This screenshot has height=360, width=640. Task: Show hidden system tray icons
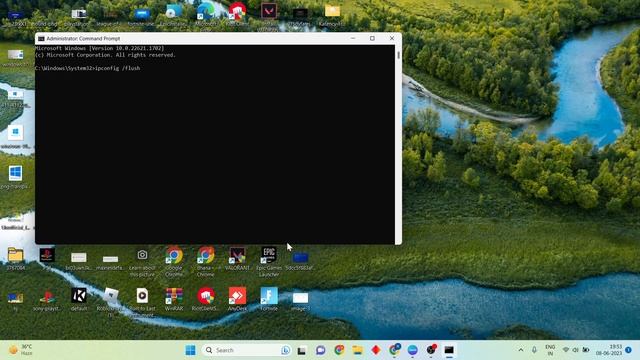[x=521, y=350]
